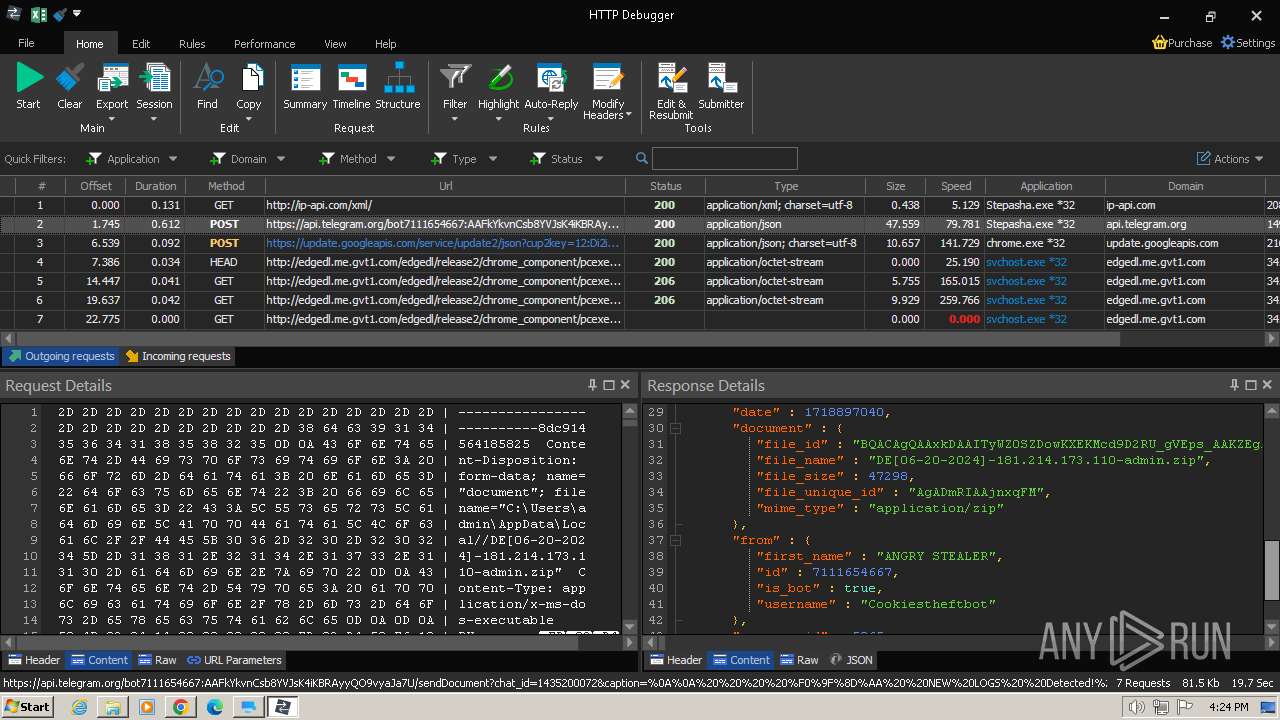
Task: Open the Settings gear
Action: point(1248,43)
